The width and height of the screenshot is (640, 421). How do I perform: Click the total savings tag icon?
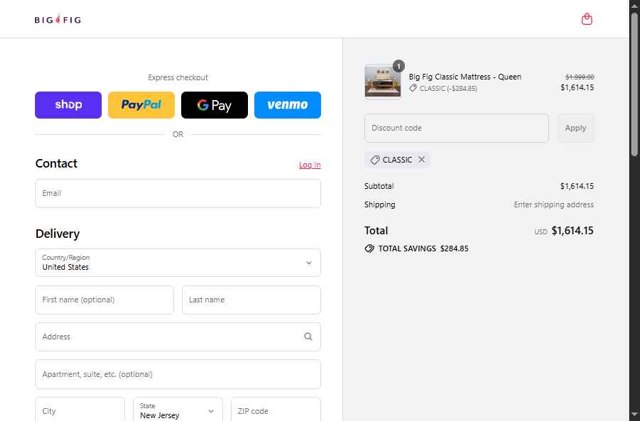tap(369, 249)
